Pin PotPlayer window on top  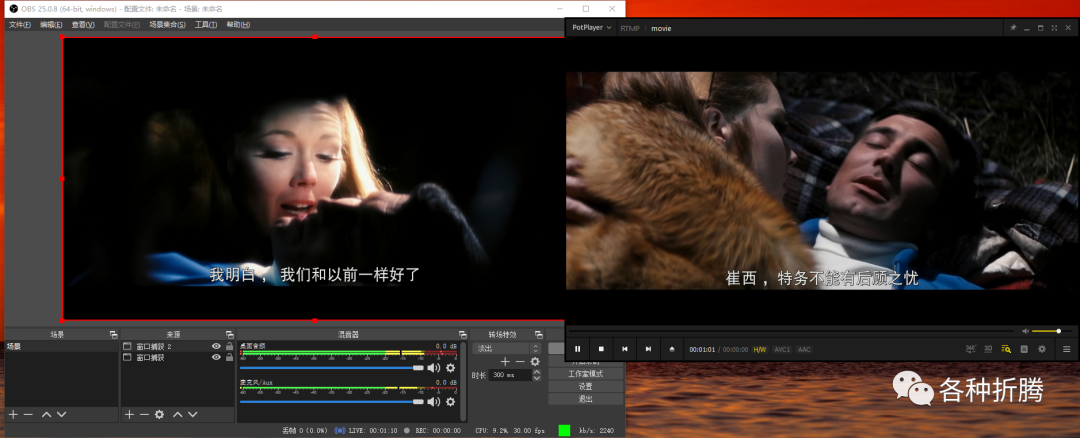tap(1013, 28)
